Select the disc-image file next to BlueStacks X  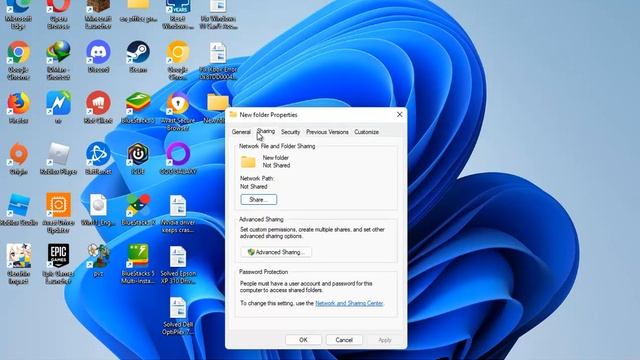(x=98, y=206)
